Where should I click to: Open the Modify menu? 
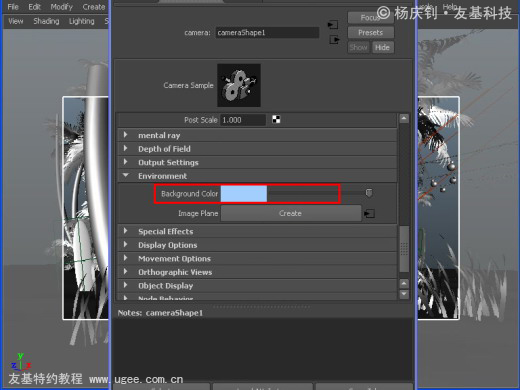[61, 7]
